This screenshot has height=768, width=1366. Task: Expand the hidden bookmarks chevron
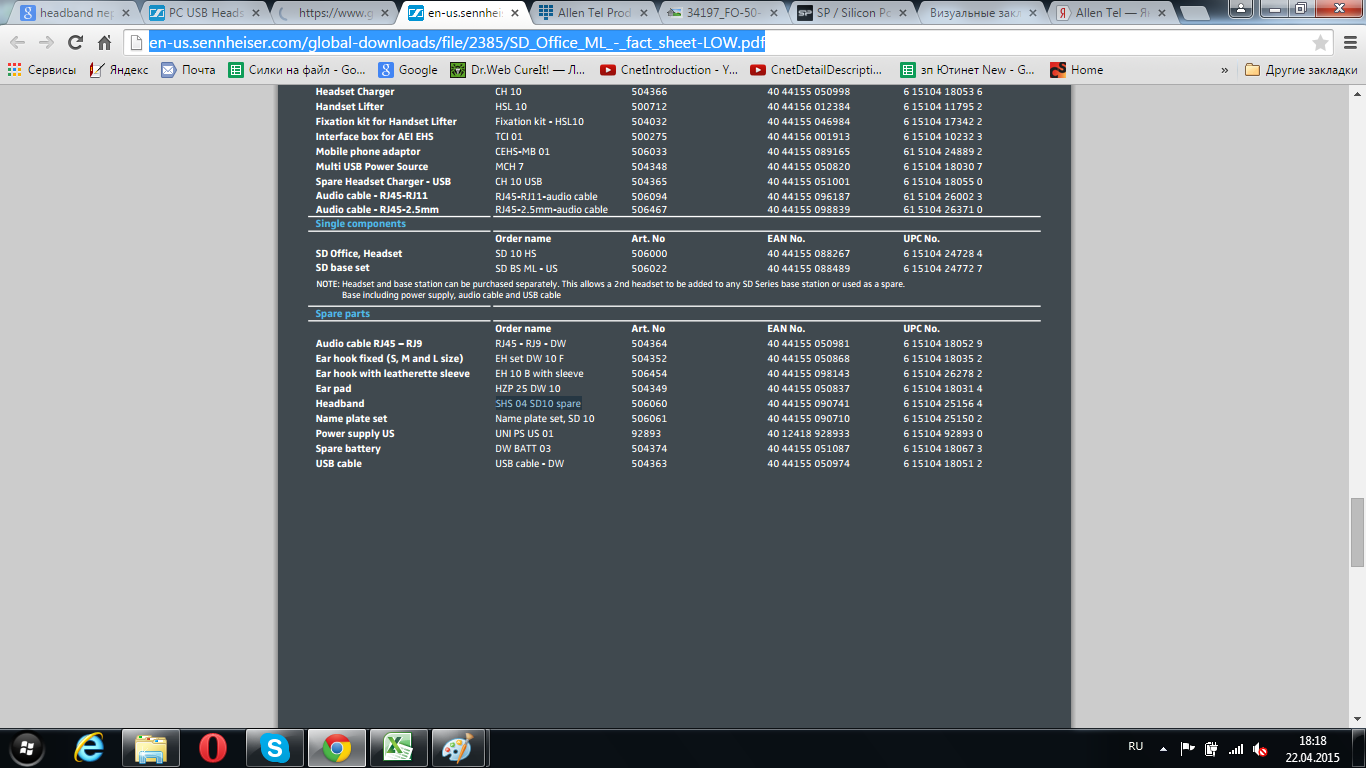pos(1224,70)
